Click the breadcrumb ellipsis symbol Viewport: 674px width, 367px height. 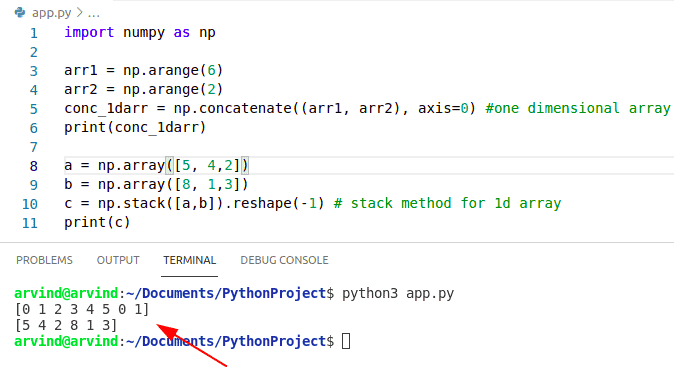pyautogui.click(x=94, y=15)
